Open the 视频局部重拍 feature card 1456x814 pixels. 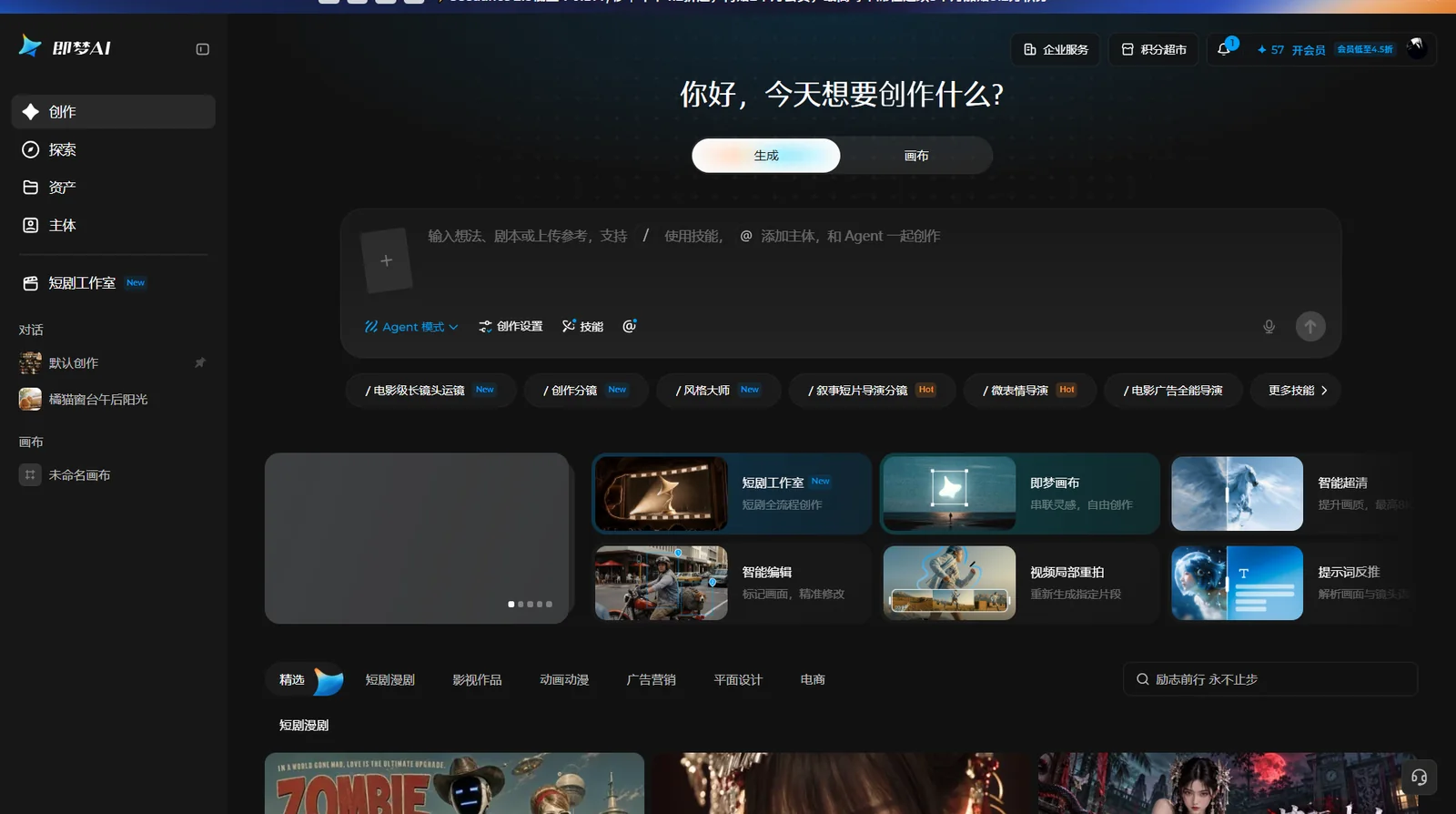pyautogui.click(x=1020, y=583)
